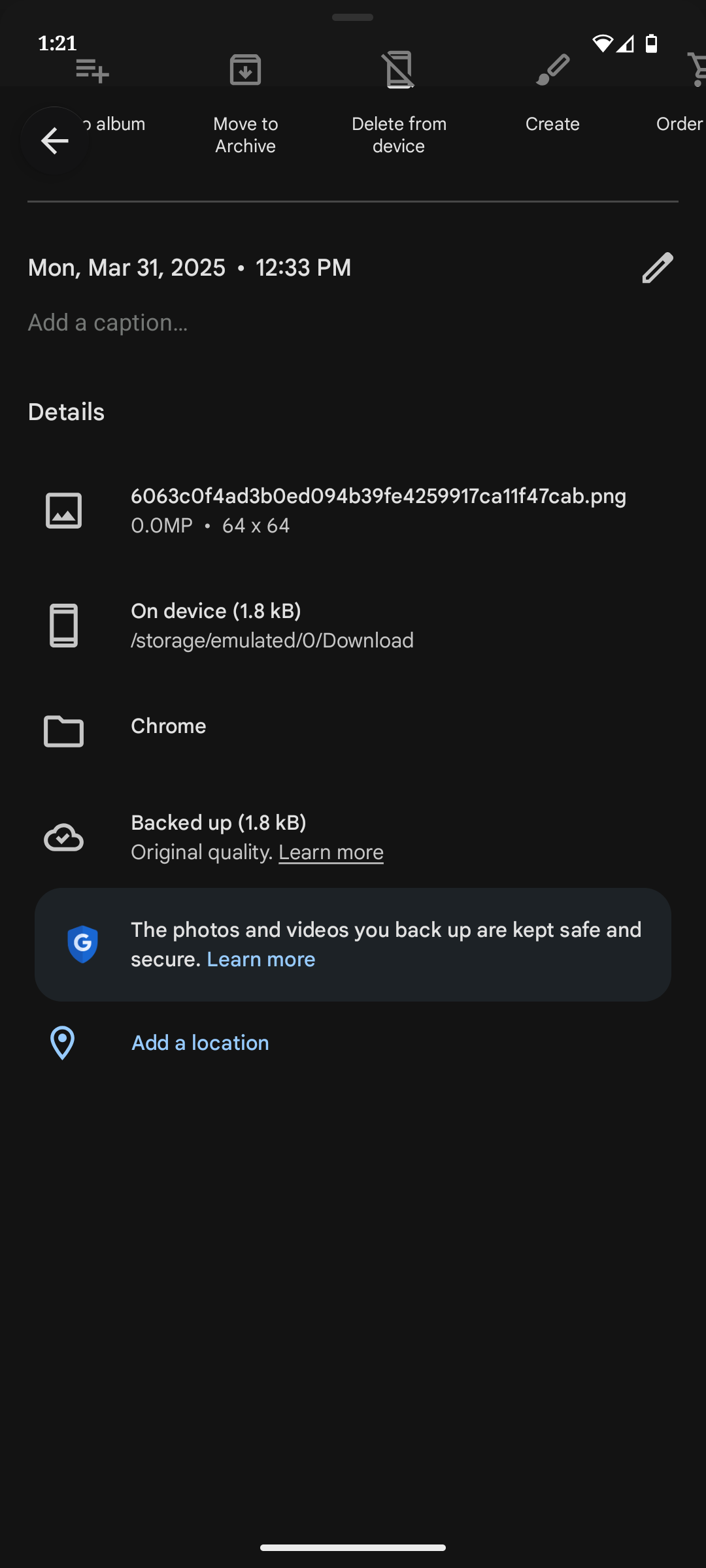Open Learn more about backup security
The image size is (706, 1568).
[x=261, y=960]
